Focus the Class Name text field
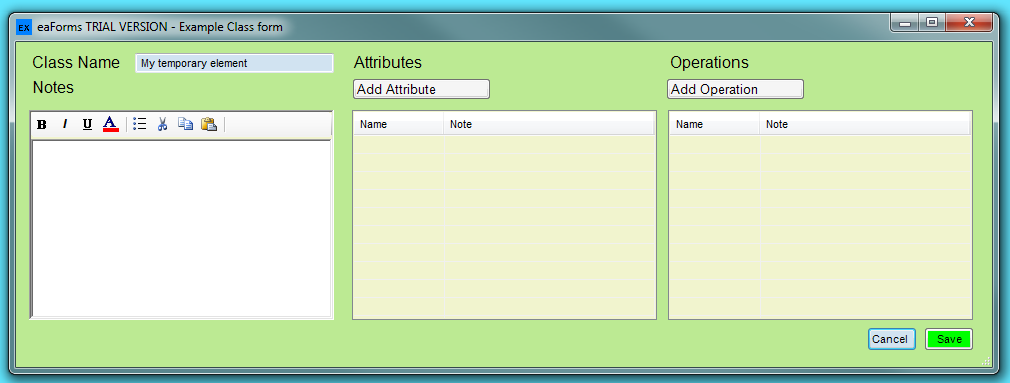1010x383 pixels. (234, 63)
